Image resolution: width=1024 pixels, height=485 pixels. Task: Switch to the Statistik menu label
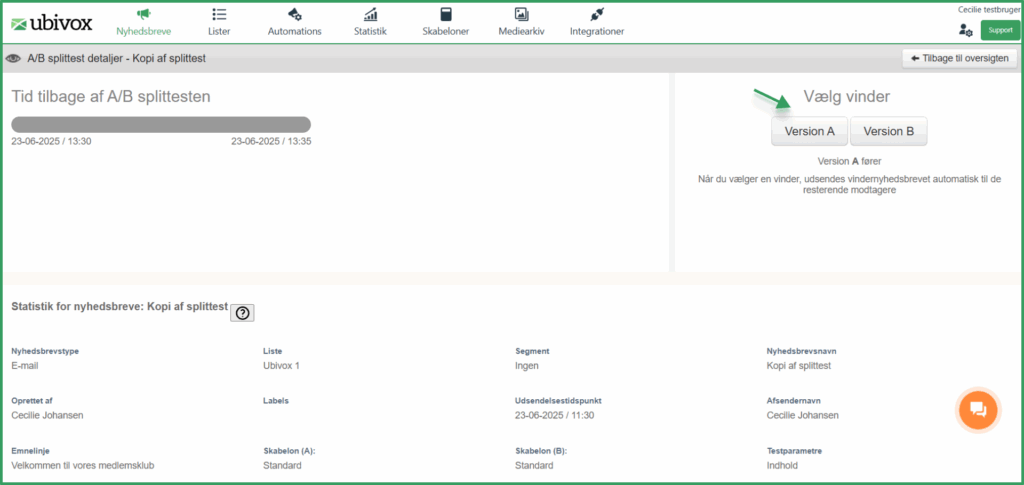pos(370,31)
